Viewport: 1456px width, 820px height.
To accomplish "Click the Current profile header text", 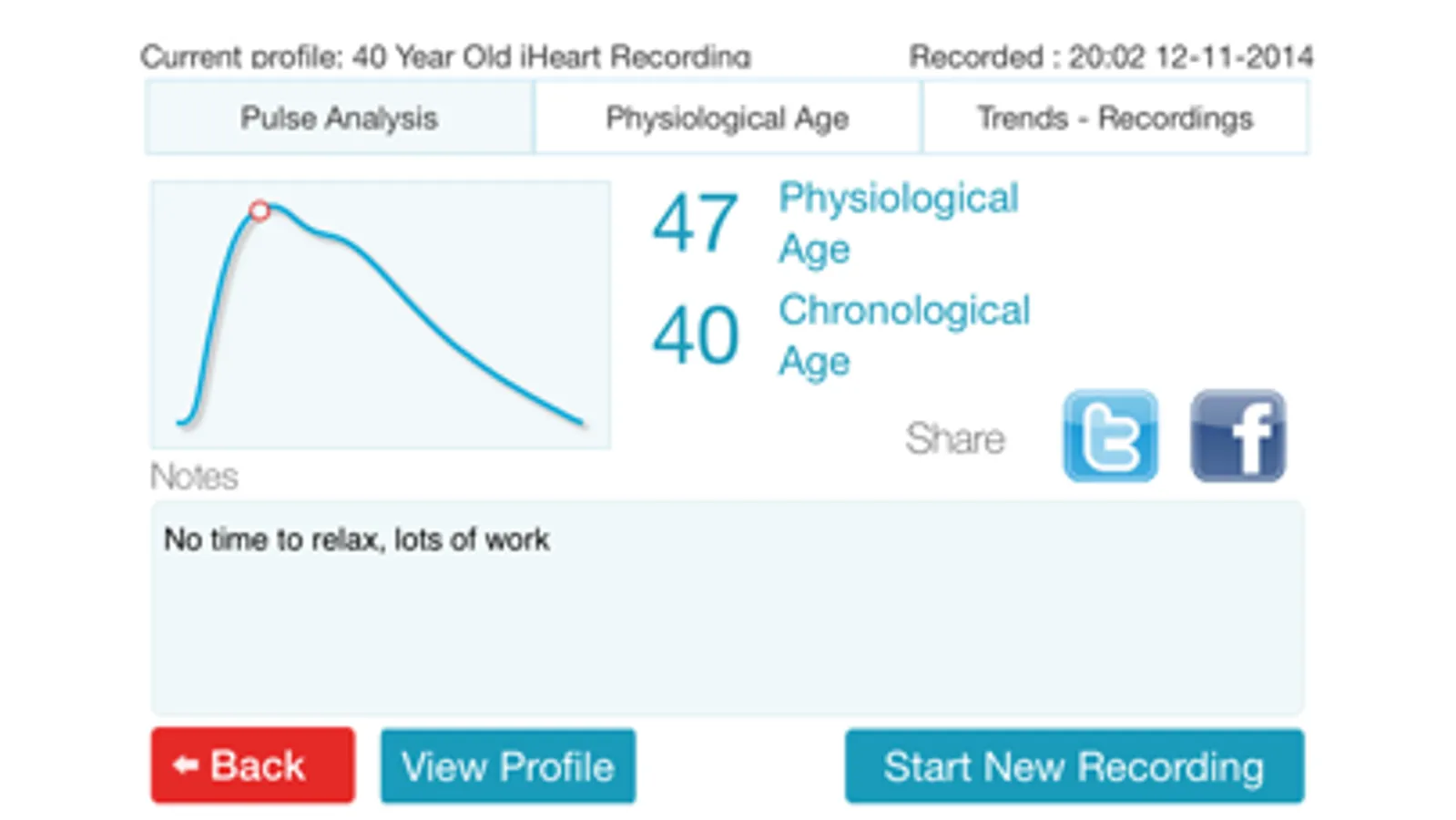I will tap(445, 57).
